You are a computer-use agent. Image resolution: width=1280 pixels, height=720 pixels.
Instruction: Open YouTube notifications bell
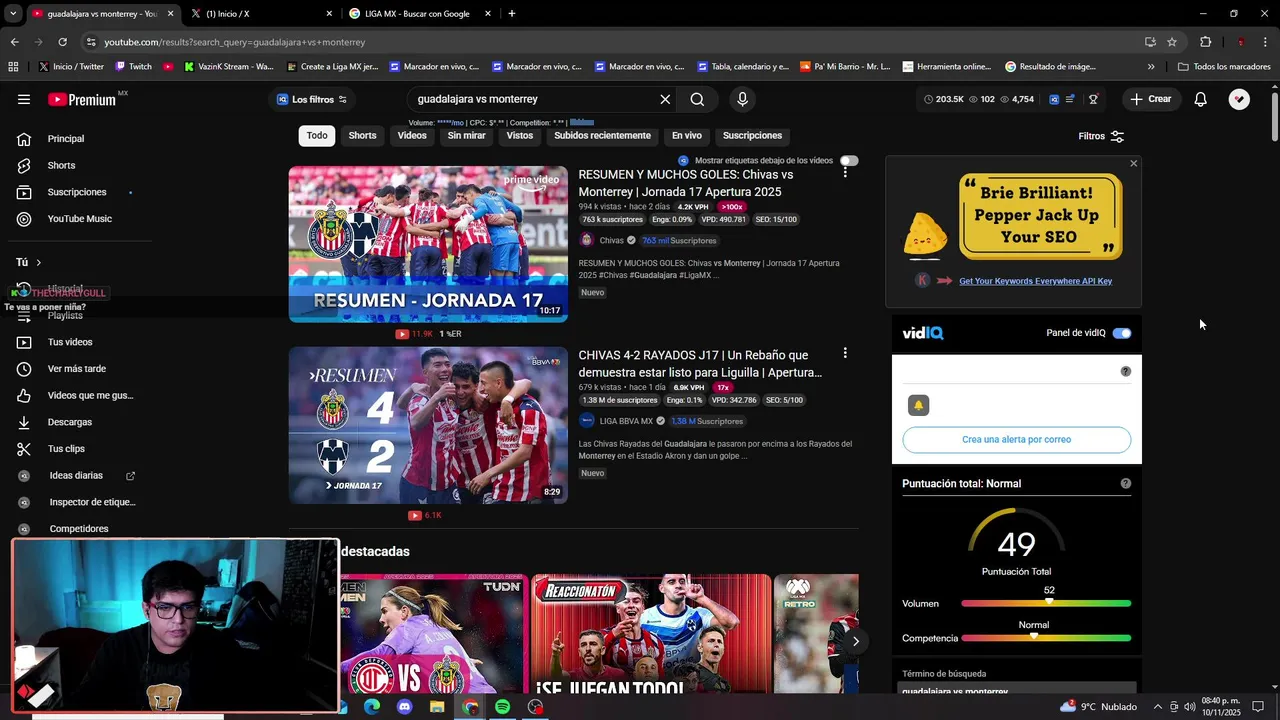click(1201, 99)
